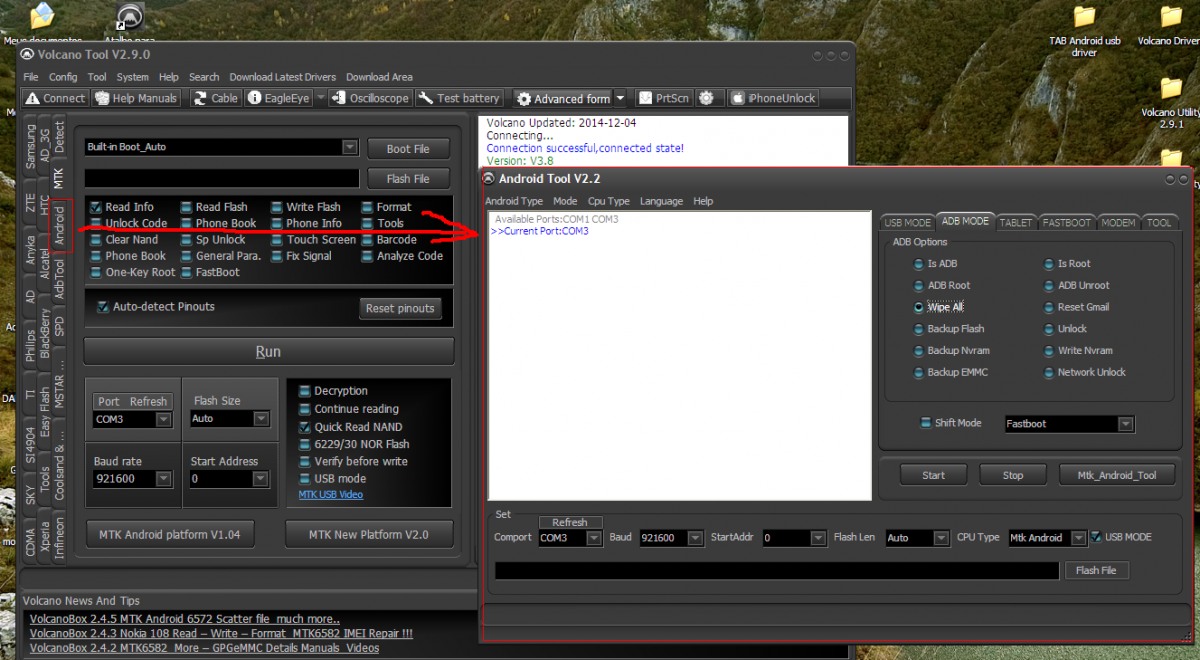Viewport: 1200px width, 660px height.
Task: Enable the Decryption checkbox
Action: coord(305,391)
